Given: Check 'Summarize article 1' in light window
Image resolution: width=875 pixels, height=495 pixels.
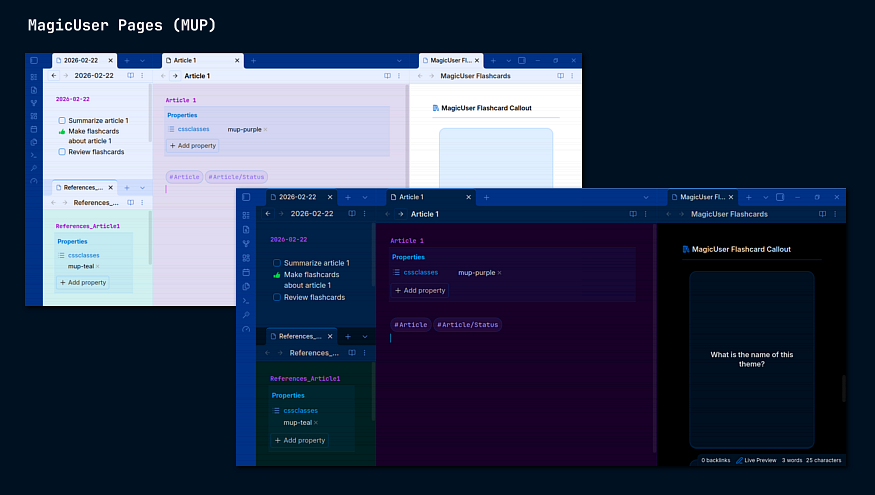Looking at the screenshot, I should pos(62,121).
